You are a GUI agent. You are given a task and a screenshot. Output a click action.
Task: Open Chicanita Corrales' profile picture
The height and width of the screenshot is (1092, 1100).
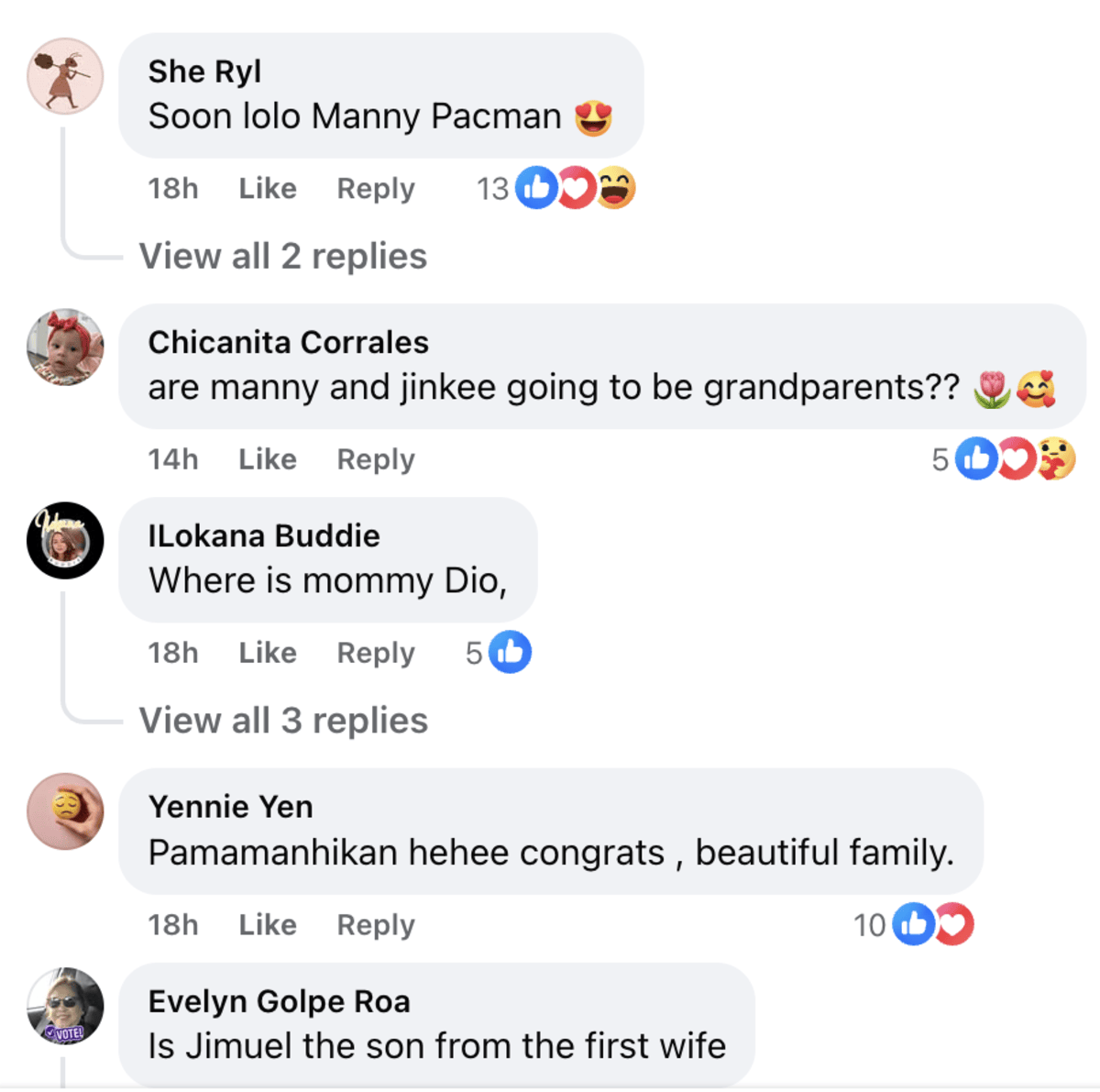click(65, 347)
